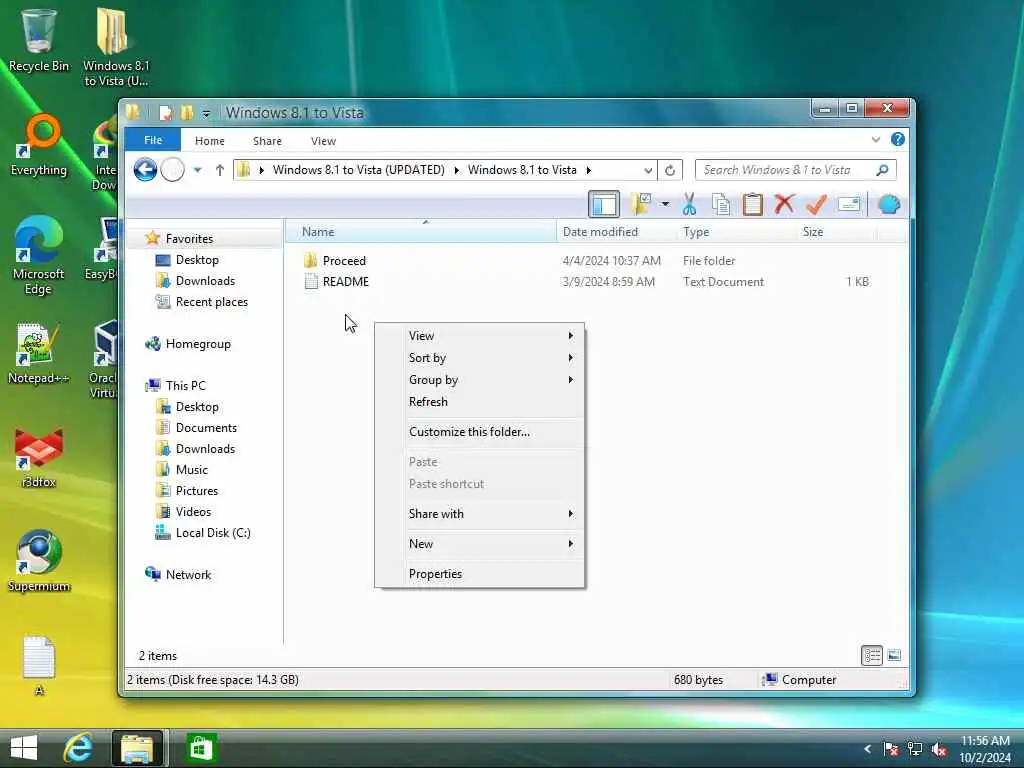The image size is (1024, 768).
Task: Click the Refresh button beside address bar
Action: [x=669, y=170]
